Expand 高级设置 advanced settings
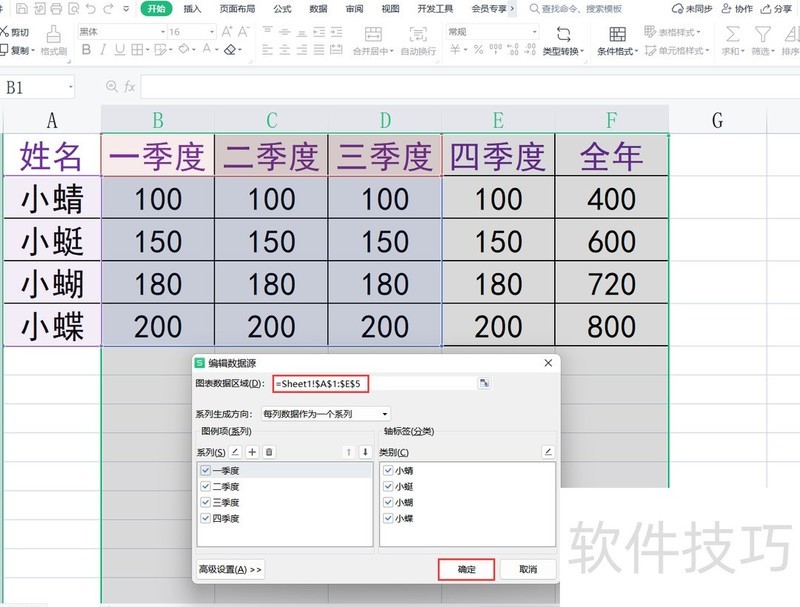This screenshot has width=800, height=607. (230, 569)
